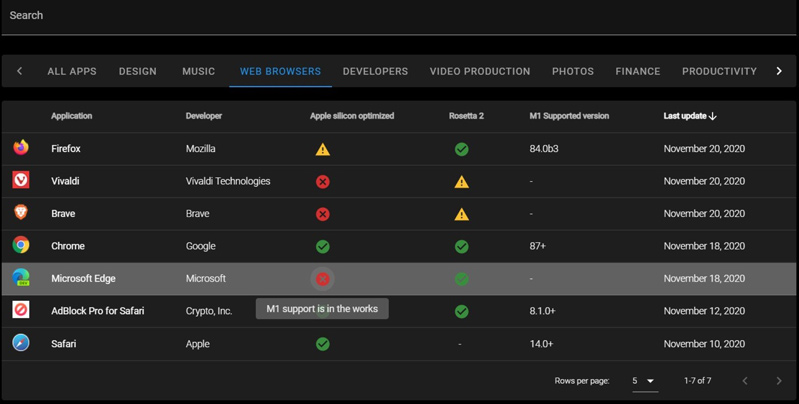Click the Vivaldi browser icon
Screen dimensions: 799x404
click(21, 180)
